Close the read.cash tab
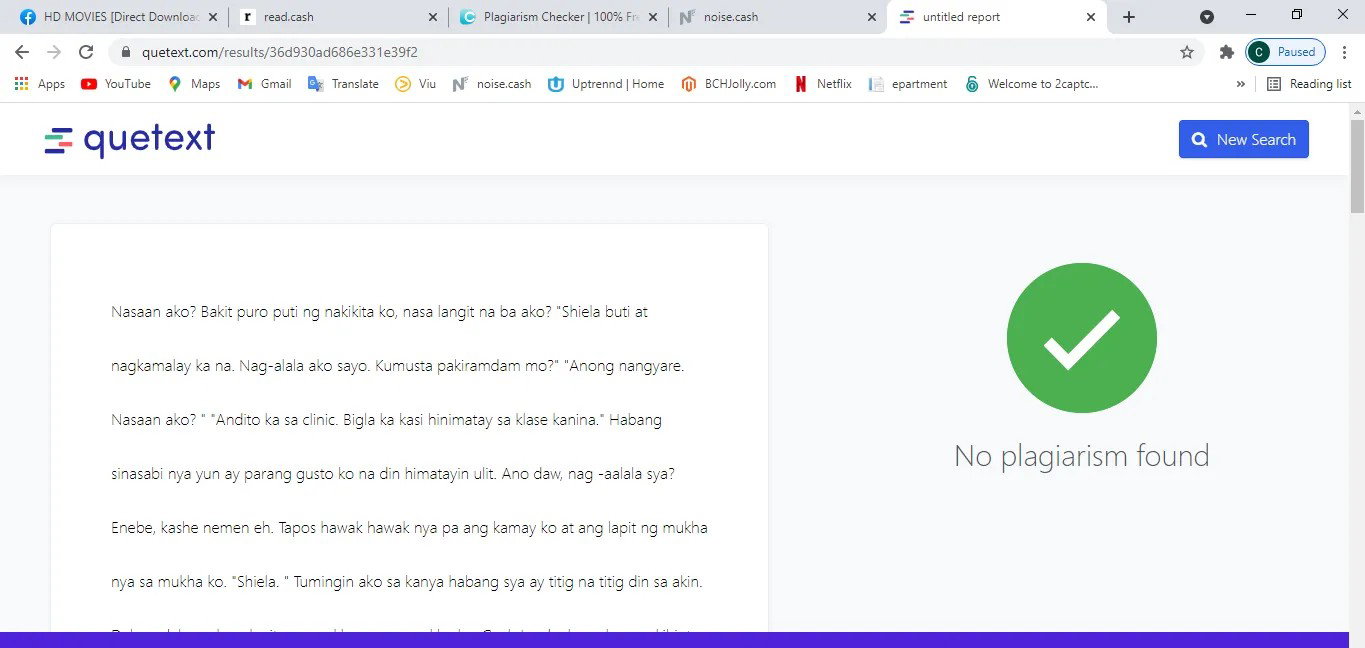Image resolution: width=1365 pixels, height=648 pixels. (x=433, y=17)
